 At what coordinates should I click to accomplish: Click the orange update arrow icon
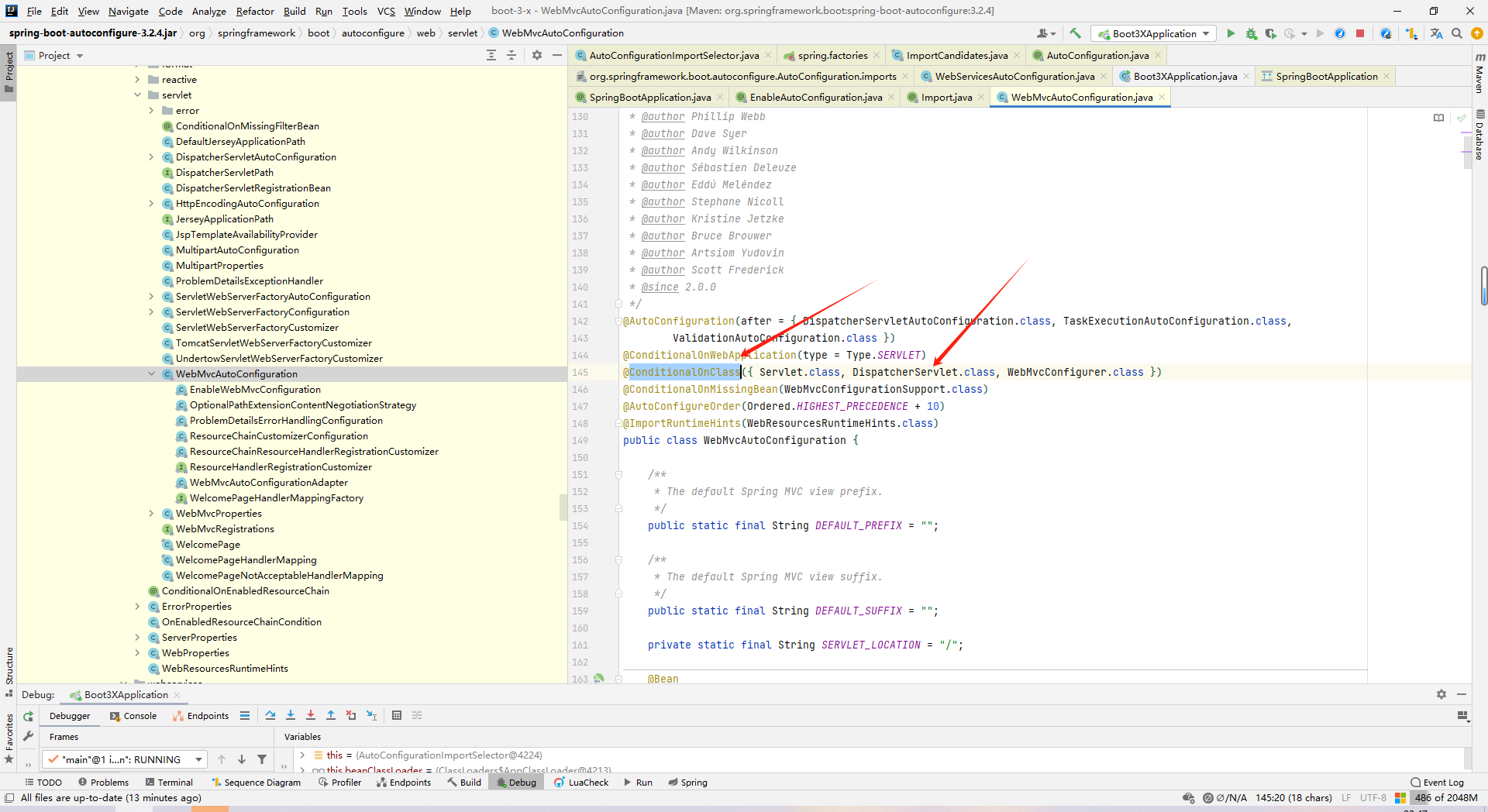point(1477,33)
